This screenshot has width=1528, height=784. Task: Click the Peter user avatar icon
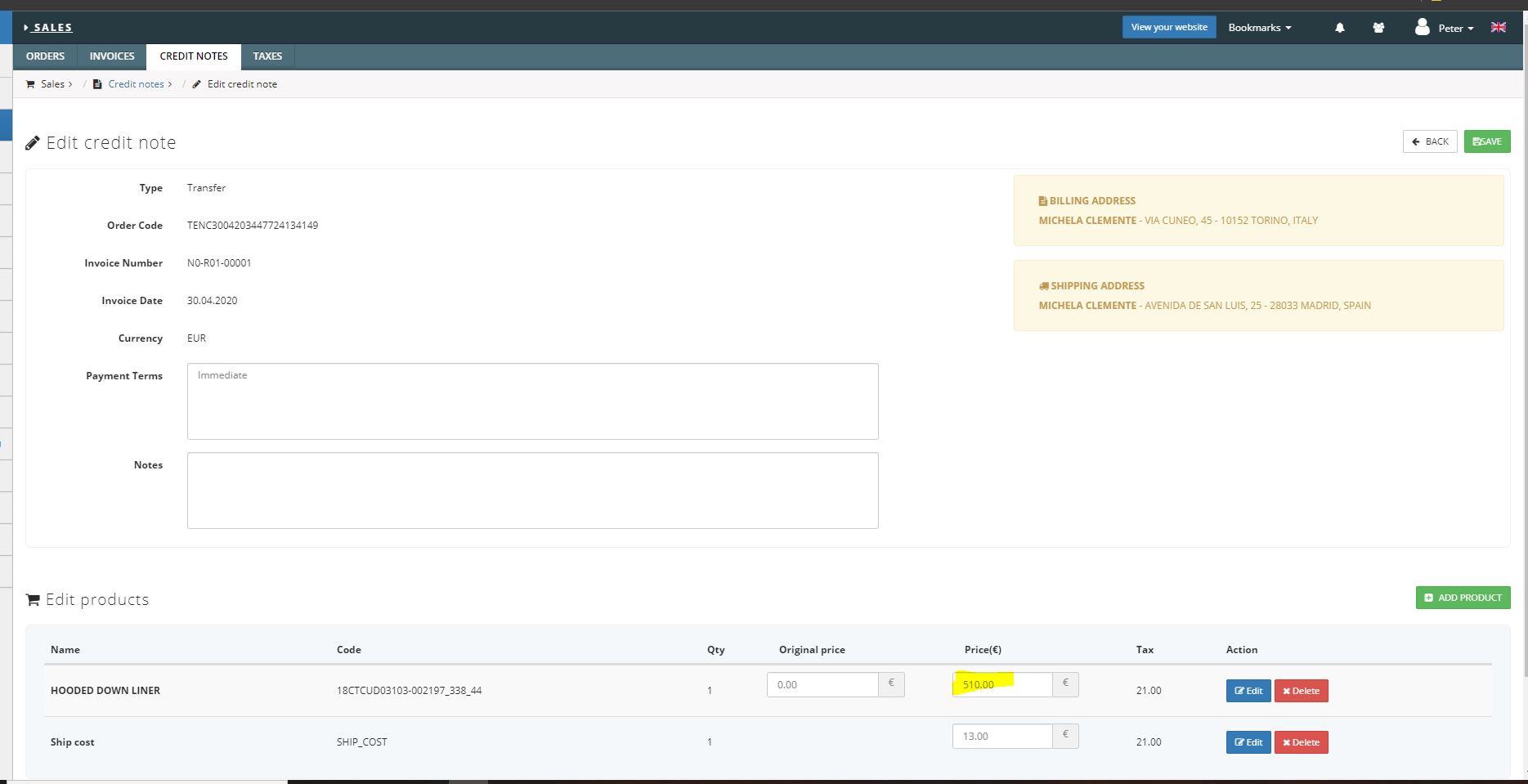(x=1423, y=27)
